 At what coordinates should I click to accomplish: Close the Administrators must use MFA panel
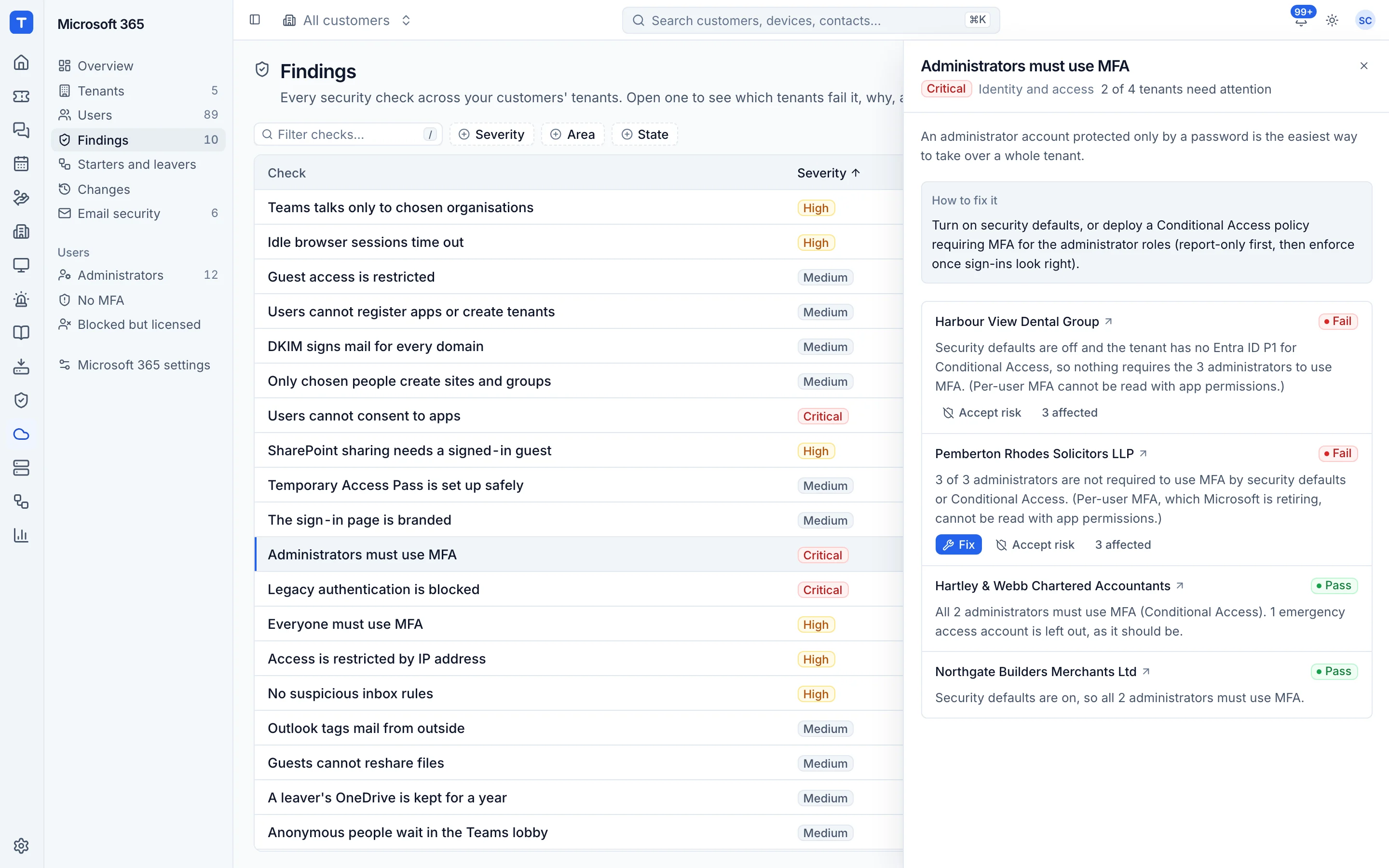coord(1364,66)
